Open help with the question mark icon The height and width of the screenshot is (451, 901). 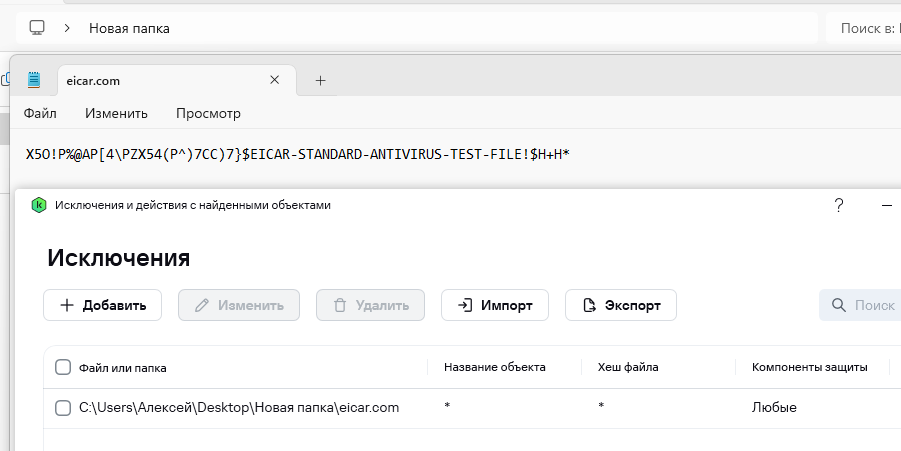point(839,205)
